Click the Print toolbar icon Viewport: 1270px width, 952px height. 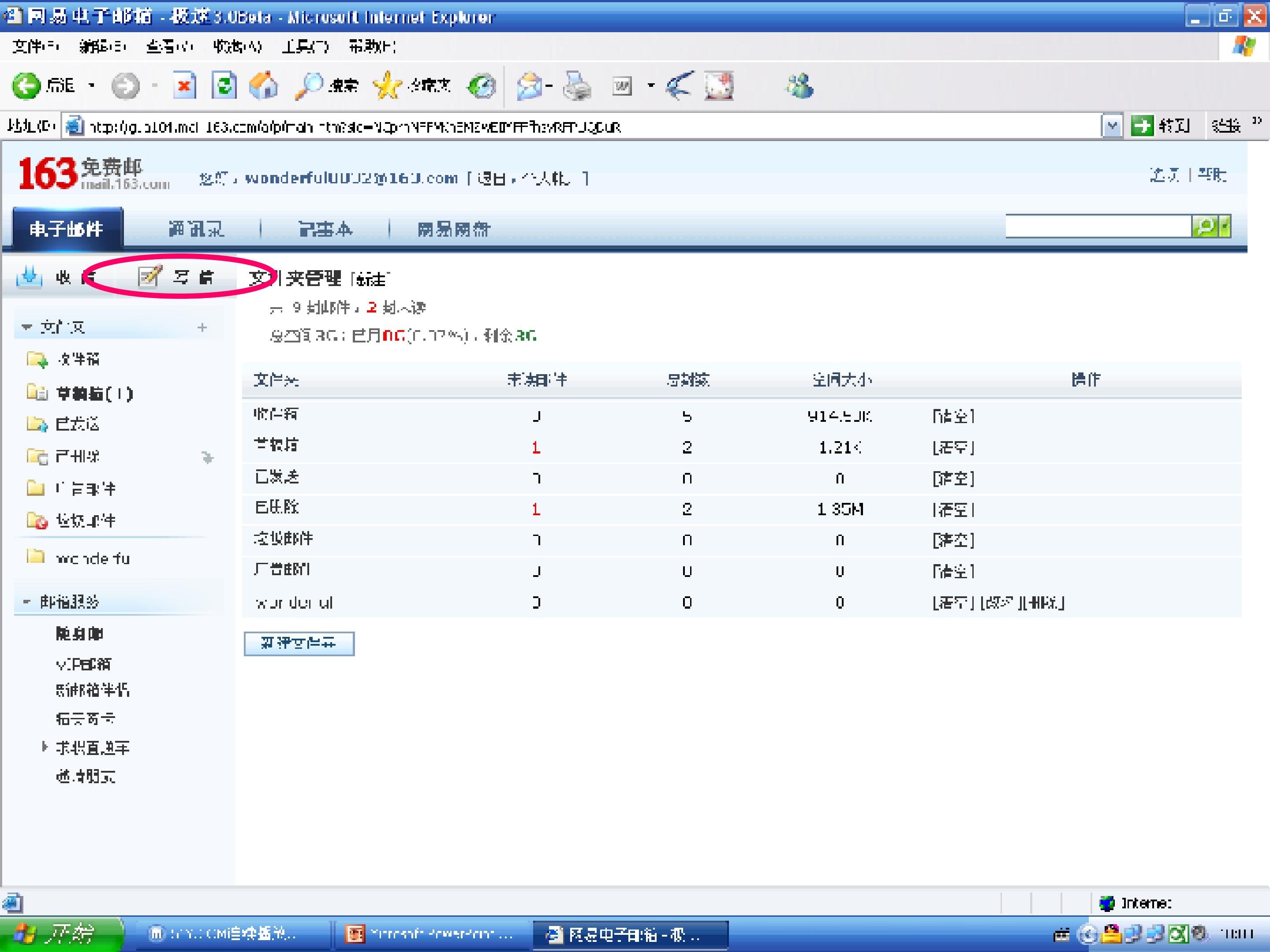pyautogui.click(x=577, y=87)
